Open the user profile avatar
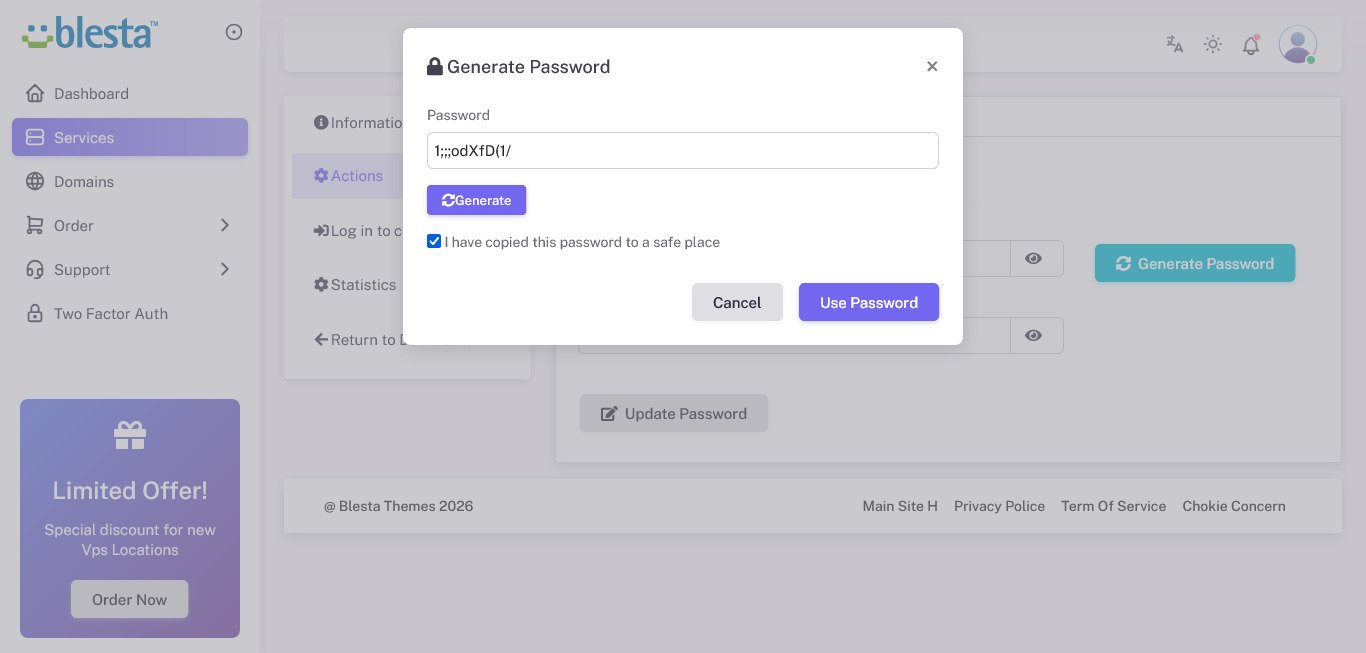 pos(1297,44)
